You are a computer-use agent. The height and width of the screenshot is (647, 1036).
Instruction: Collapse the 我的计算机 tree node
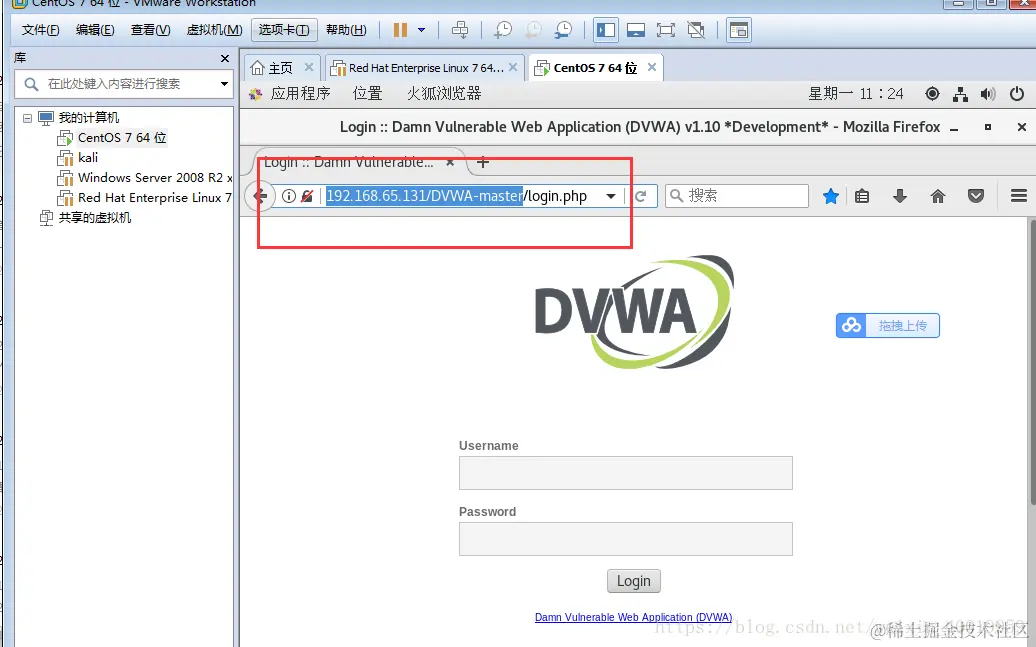(x=27, y=118)
